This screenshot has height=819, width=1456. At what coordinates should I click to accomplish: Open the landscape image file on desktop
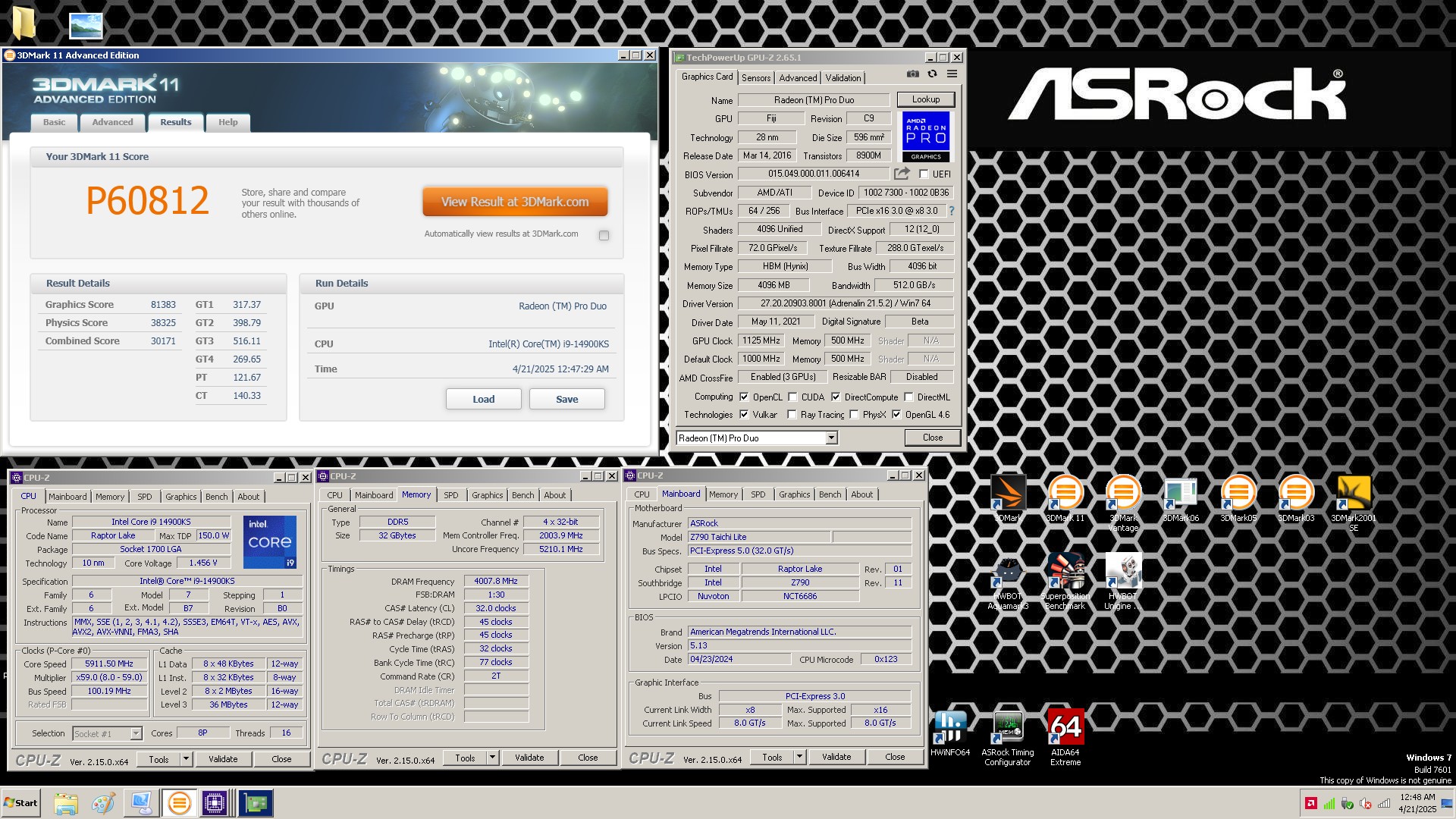pyautogui.click(x=86, y=26)
